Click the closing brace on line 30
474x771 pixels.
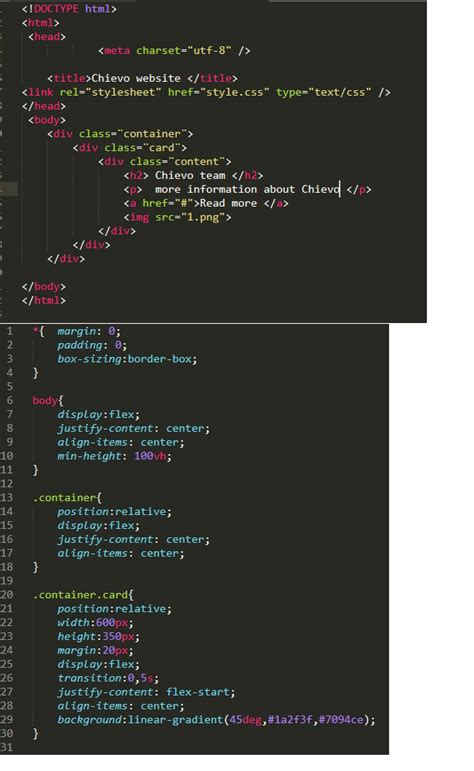coord(35,734)
